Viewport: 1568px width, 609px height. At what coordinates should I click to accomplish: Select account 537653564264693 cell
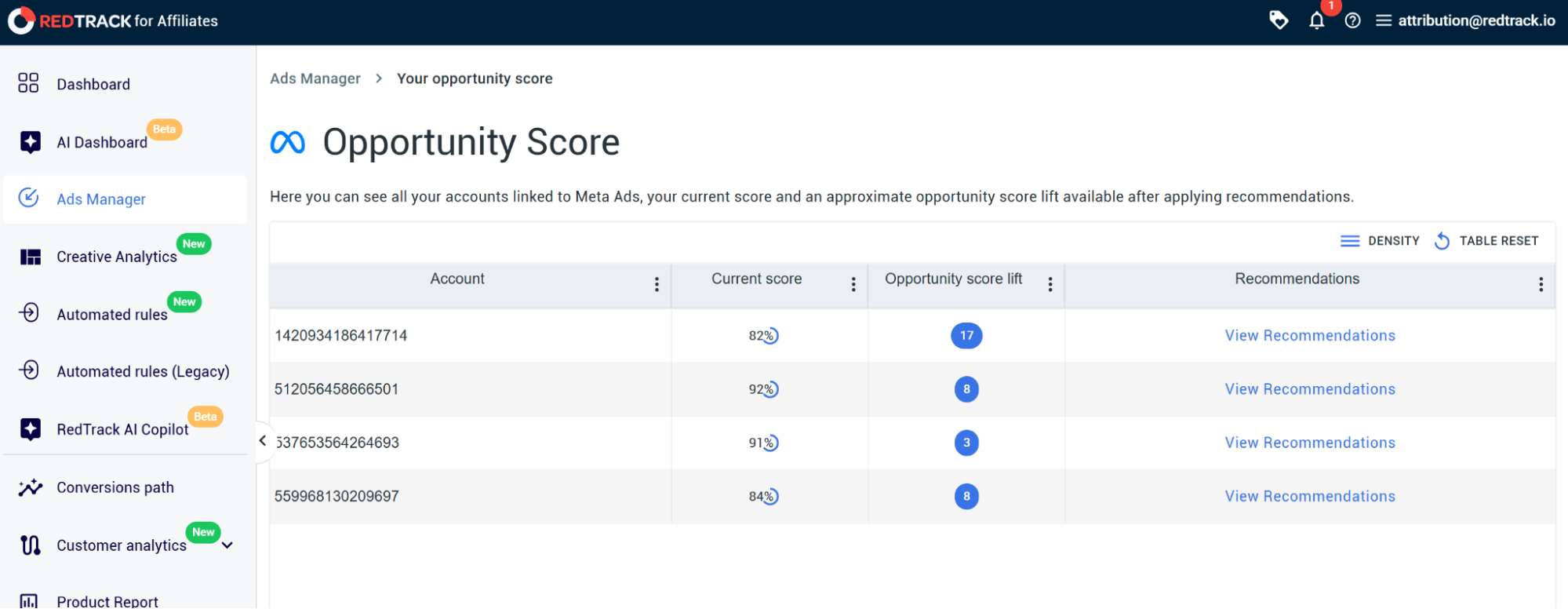pos(470,443)
